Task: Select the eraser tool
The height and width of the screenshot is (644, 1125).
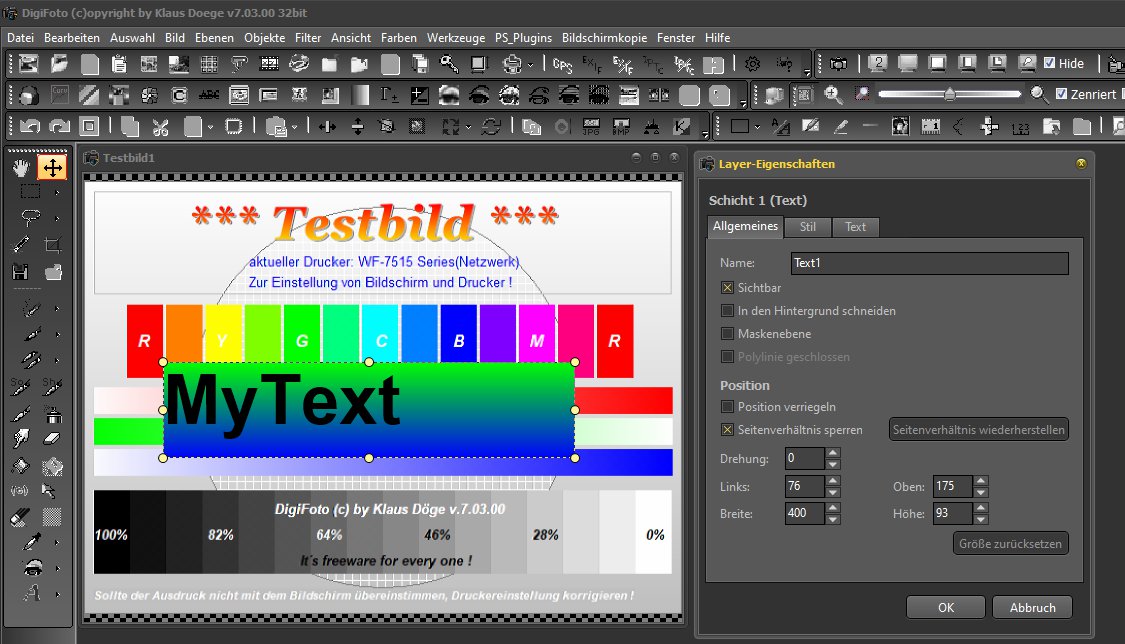Action: pos(52,439)
